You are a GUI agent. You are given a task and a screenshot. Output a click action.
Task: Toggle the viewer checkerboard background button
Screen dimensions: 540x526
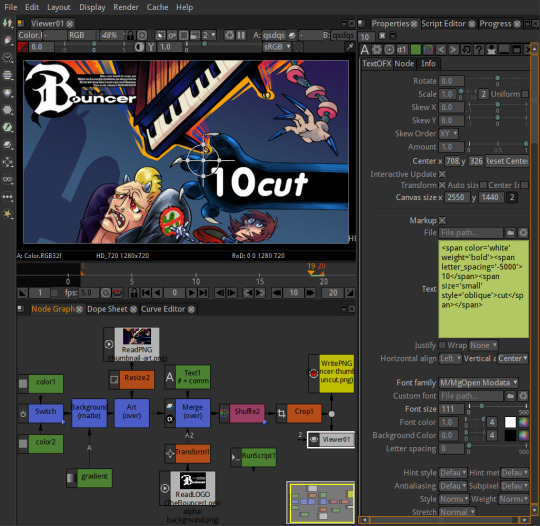tap(298, 47)
